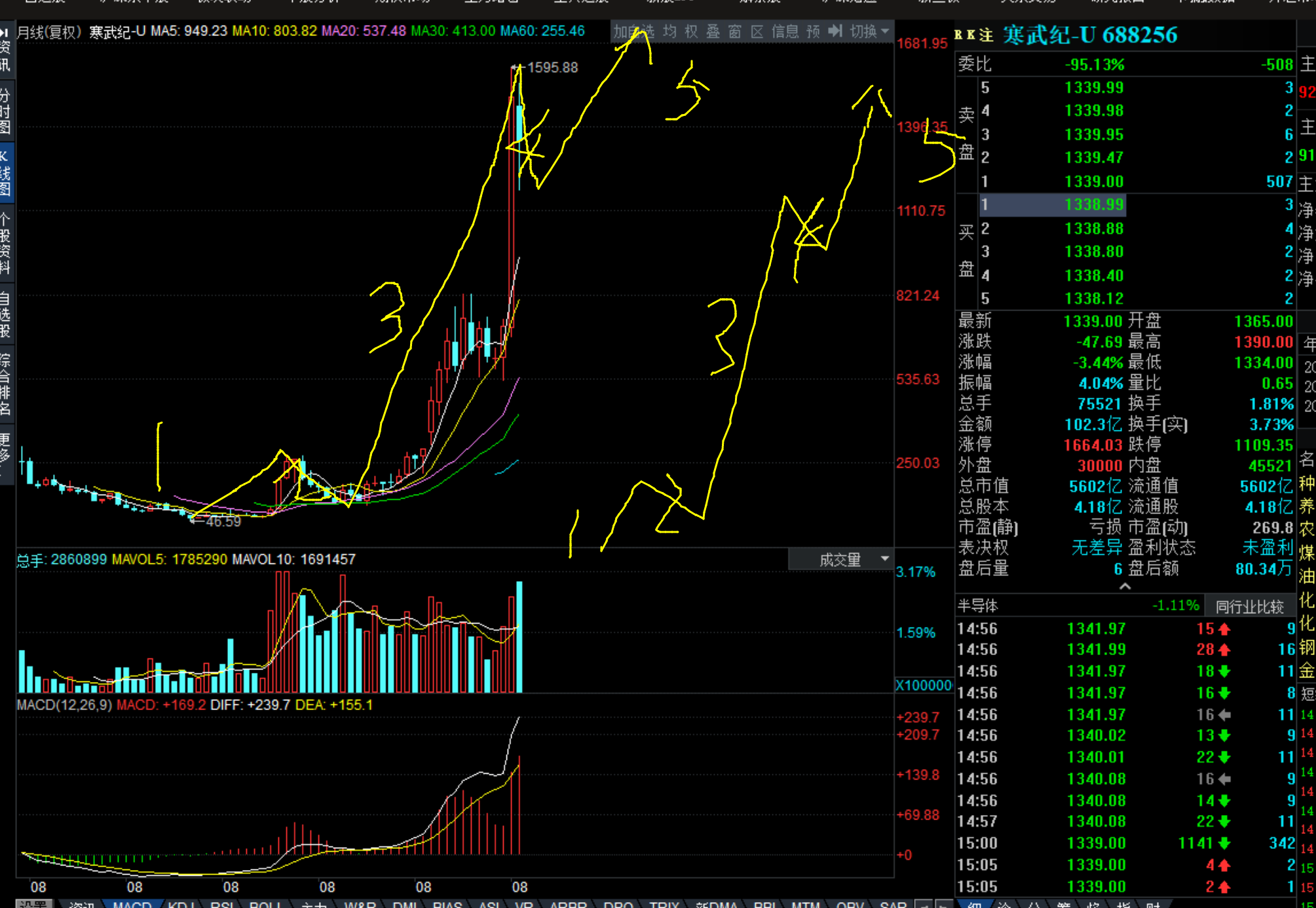Open the 分时图 sidebar view

point(6,110)
